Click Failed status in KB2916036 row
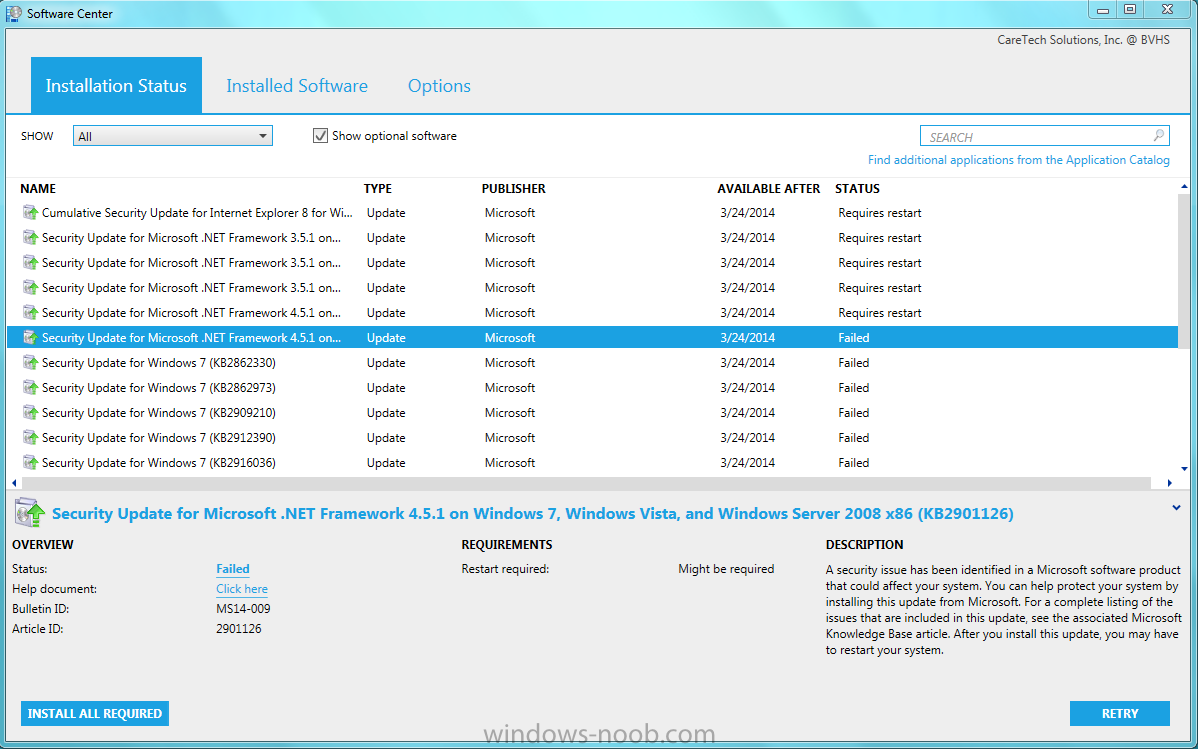Screen dimensions: 1198x749 point(853,462)
